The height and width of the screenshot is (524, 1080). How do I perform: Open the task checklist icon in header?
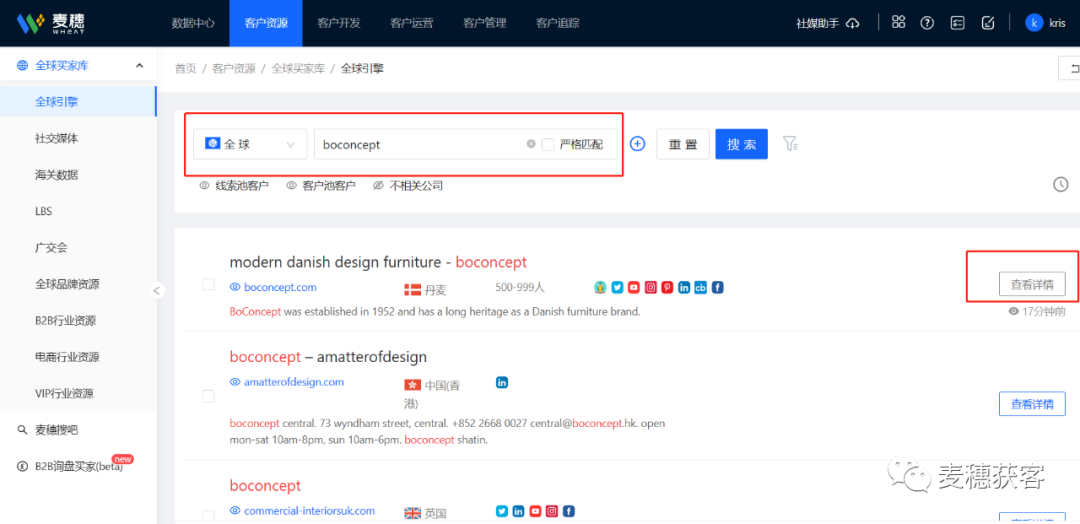[x=957, y=23]
